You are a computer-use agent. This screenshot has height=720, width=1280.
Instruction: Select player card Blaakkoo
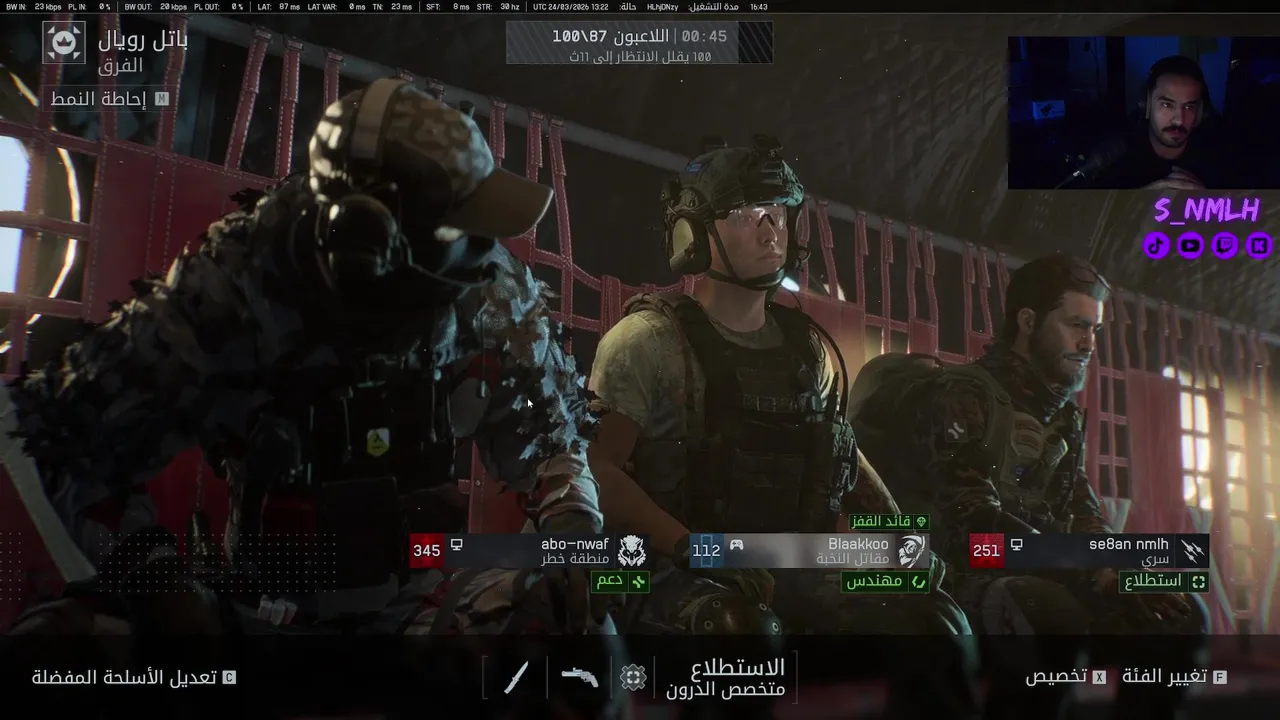tap(810, 551)
